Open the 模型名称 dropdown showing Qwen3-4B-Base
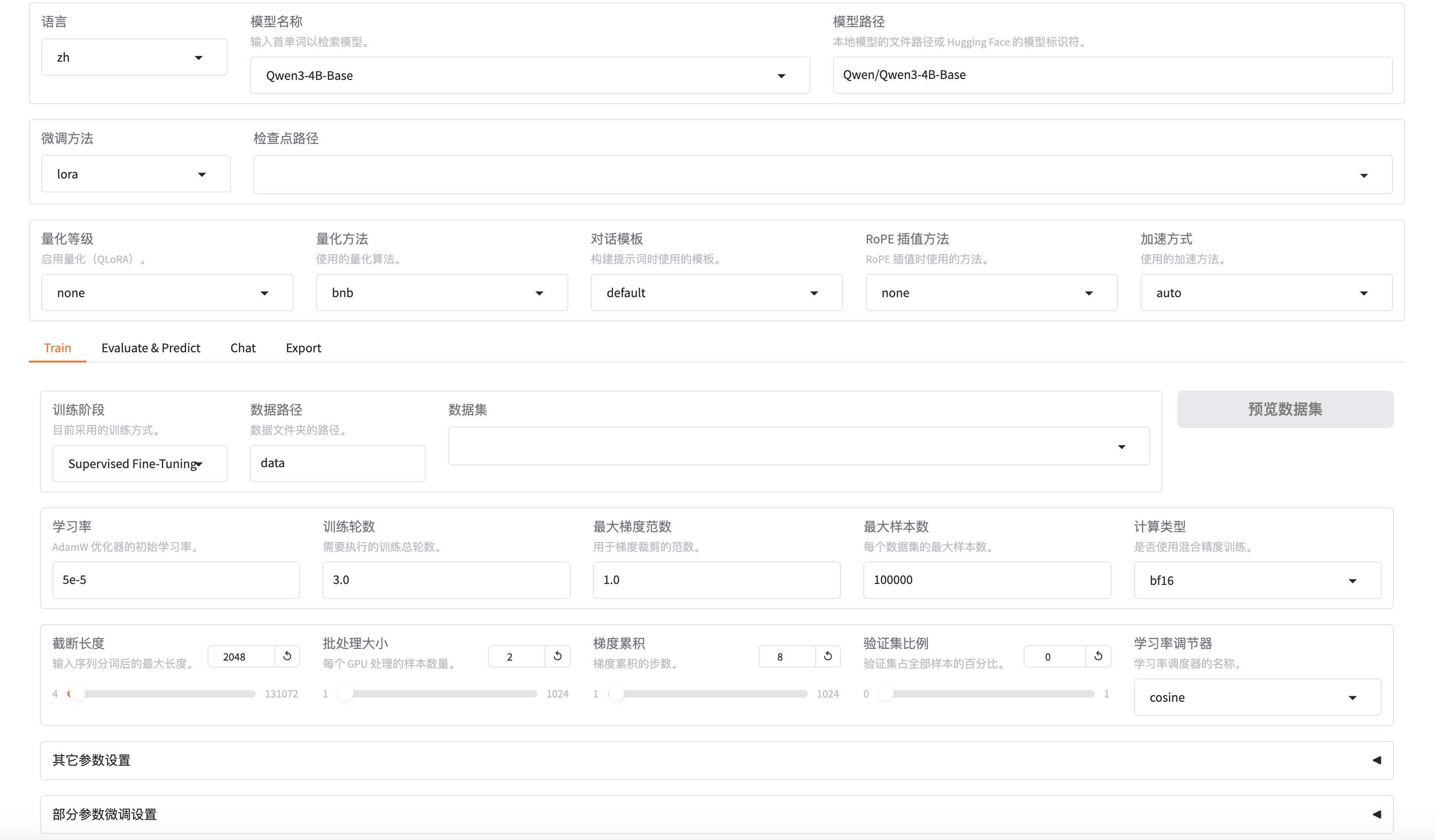The width and height of the screenshot is (1435, 840). (530, 75)
